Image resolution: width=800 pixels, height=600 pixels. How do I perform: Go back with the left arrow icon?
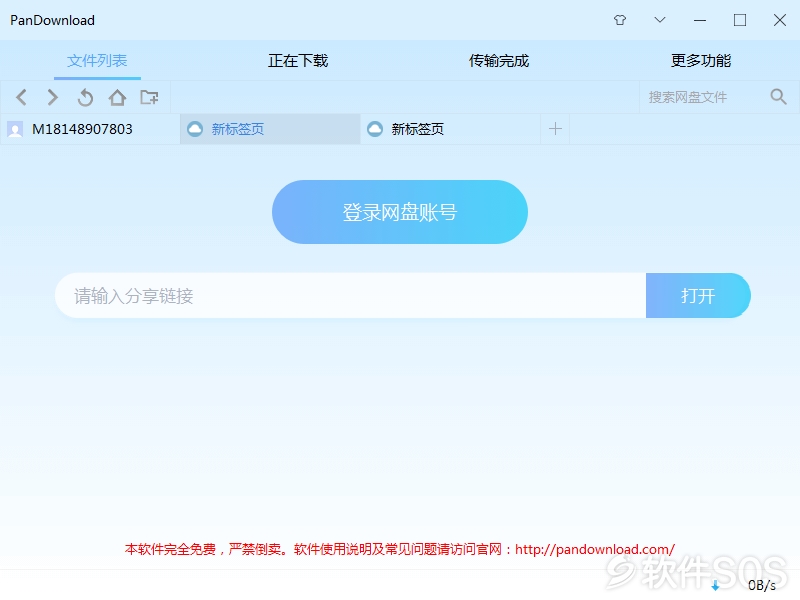pyautogui.click(x=21, y=97)
